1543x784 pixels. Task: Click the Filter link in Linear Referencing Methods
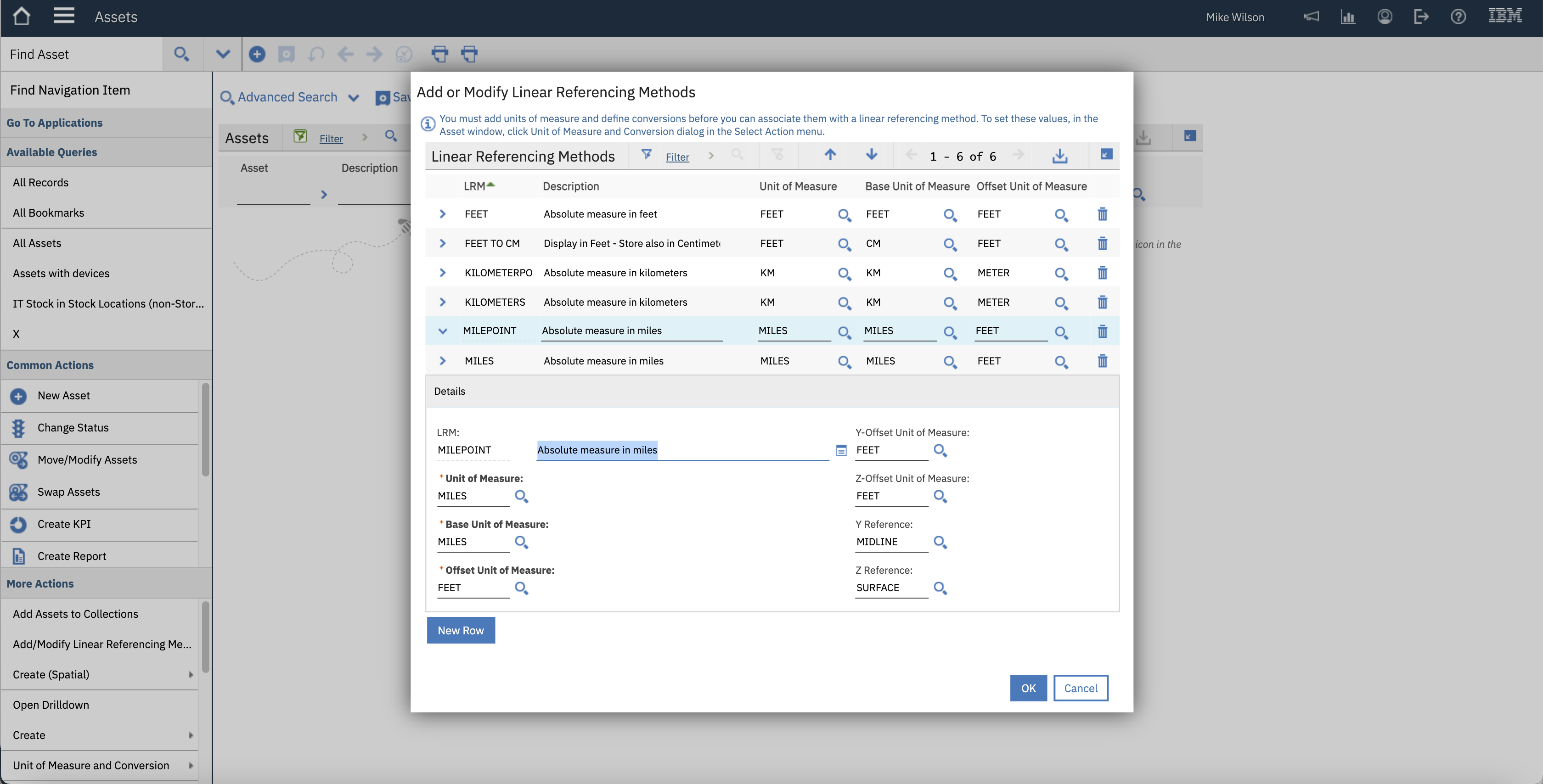[x=677, y=157]
